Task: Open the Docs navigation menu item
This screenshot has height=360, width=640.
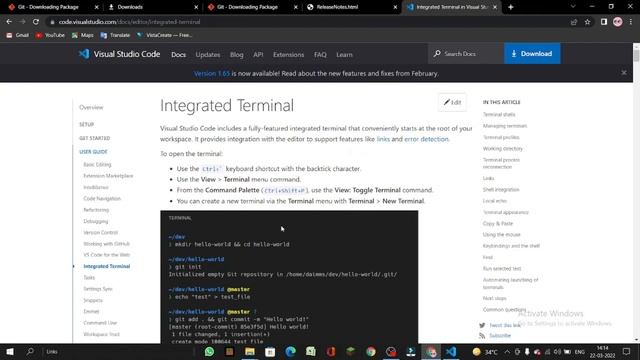Action: 178,54
